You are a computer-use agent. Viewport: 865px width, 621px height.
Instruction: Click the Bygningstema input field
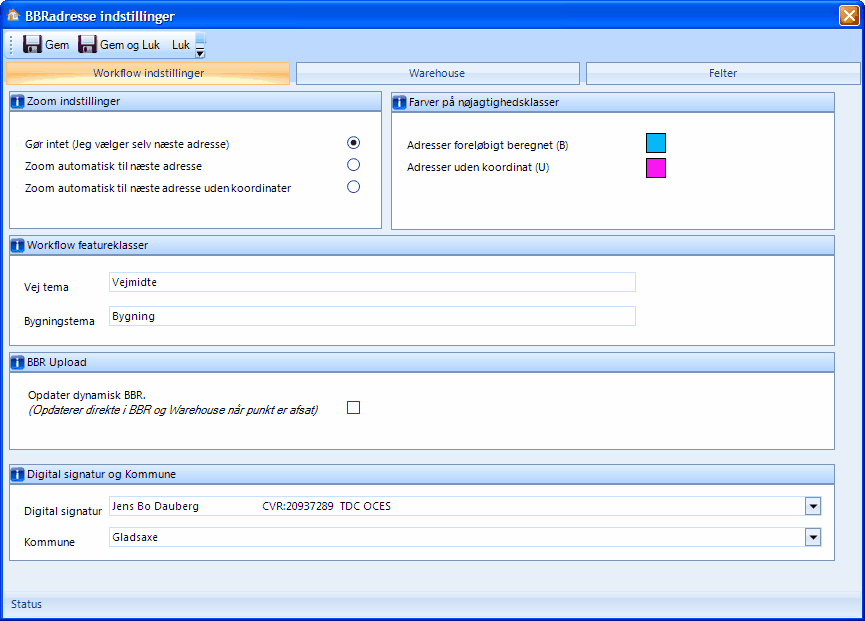coord(372,316)
